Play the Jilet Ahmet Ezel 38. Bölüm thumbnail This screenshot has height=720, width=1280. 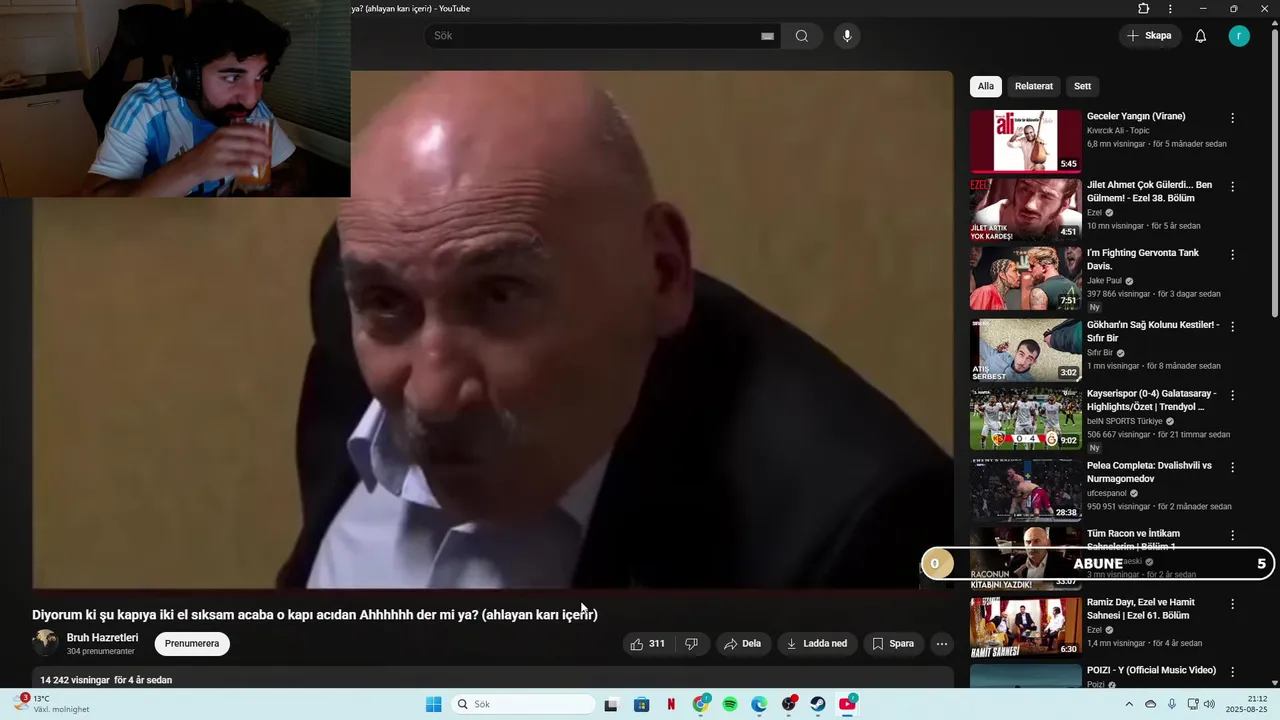click(1026, 210)
